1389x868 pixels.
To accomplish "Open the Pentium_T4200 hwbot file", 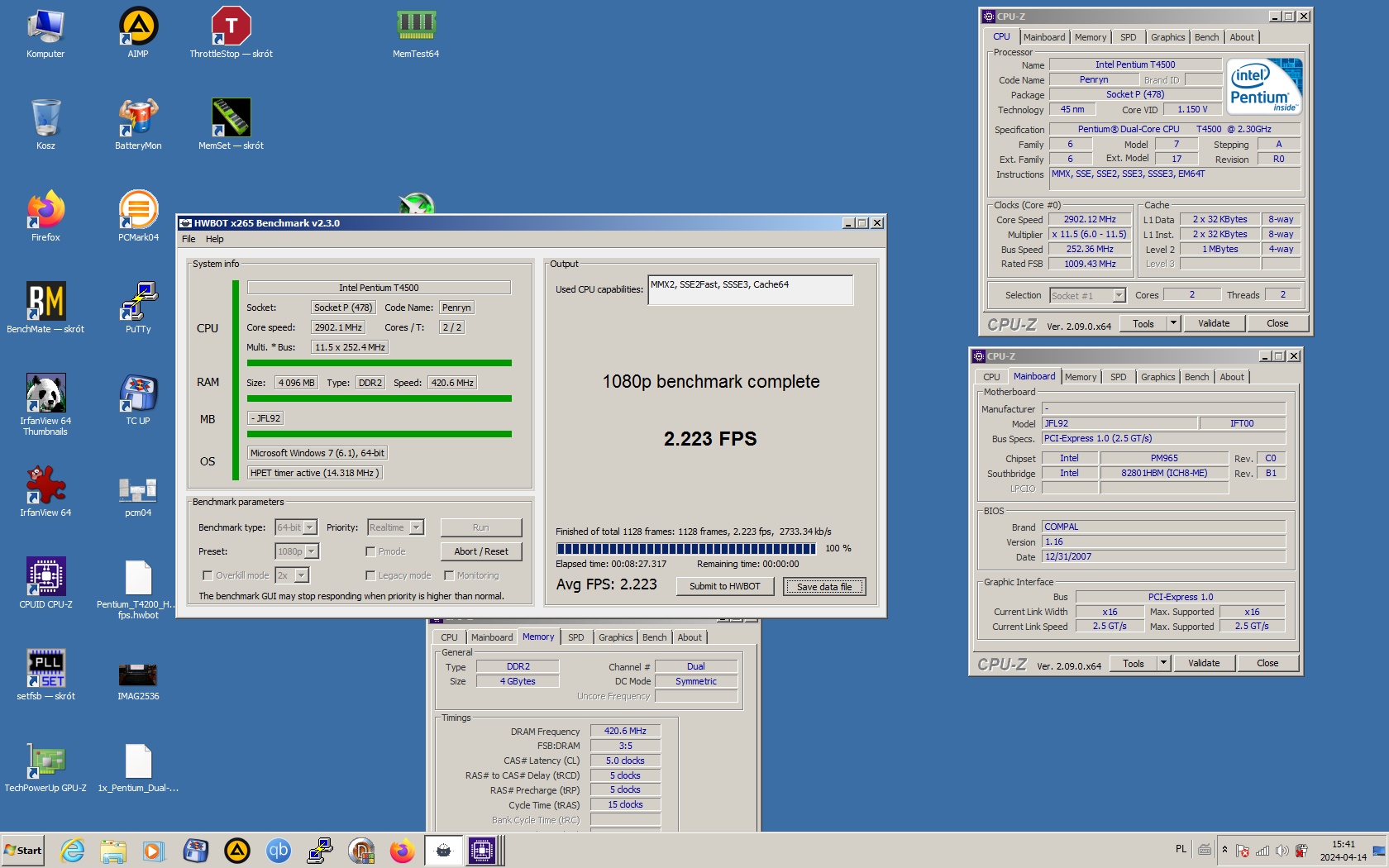I will click(138, 589).
